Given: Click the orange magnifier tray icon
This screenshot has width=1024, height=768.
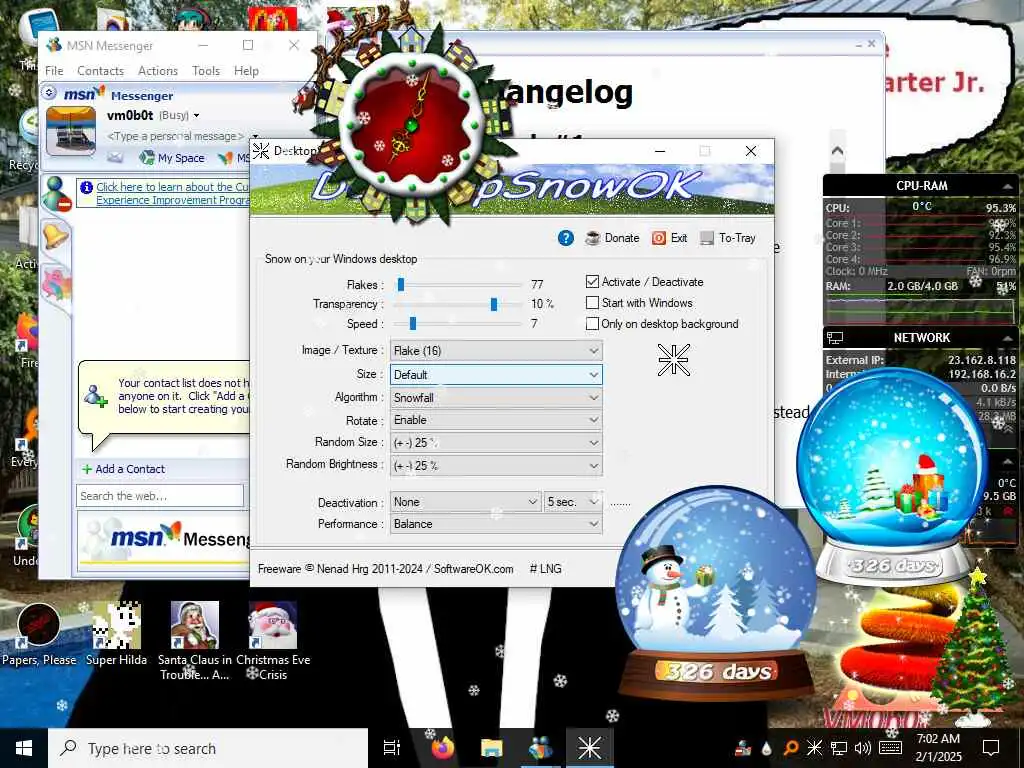Looking at the screenshot, I should (790, 748).
